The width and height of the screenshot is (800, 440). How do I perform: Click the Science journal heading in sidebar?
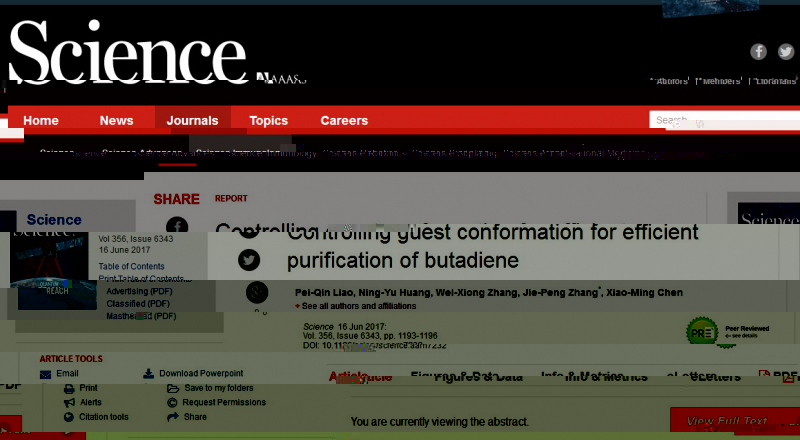(x=54, y=220)
